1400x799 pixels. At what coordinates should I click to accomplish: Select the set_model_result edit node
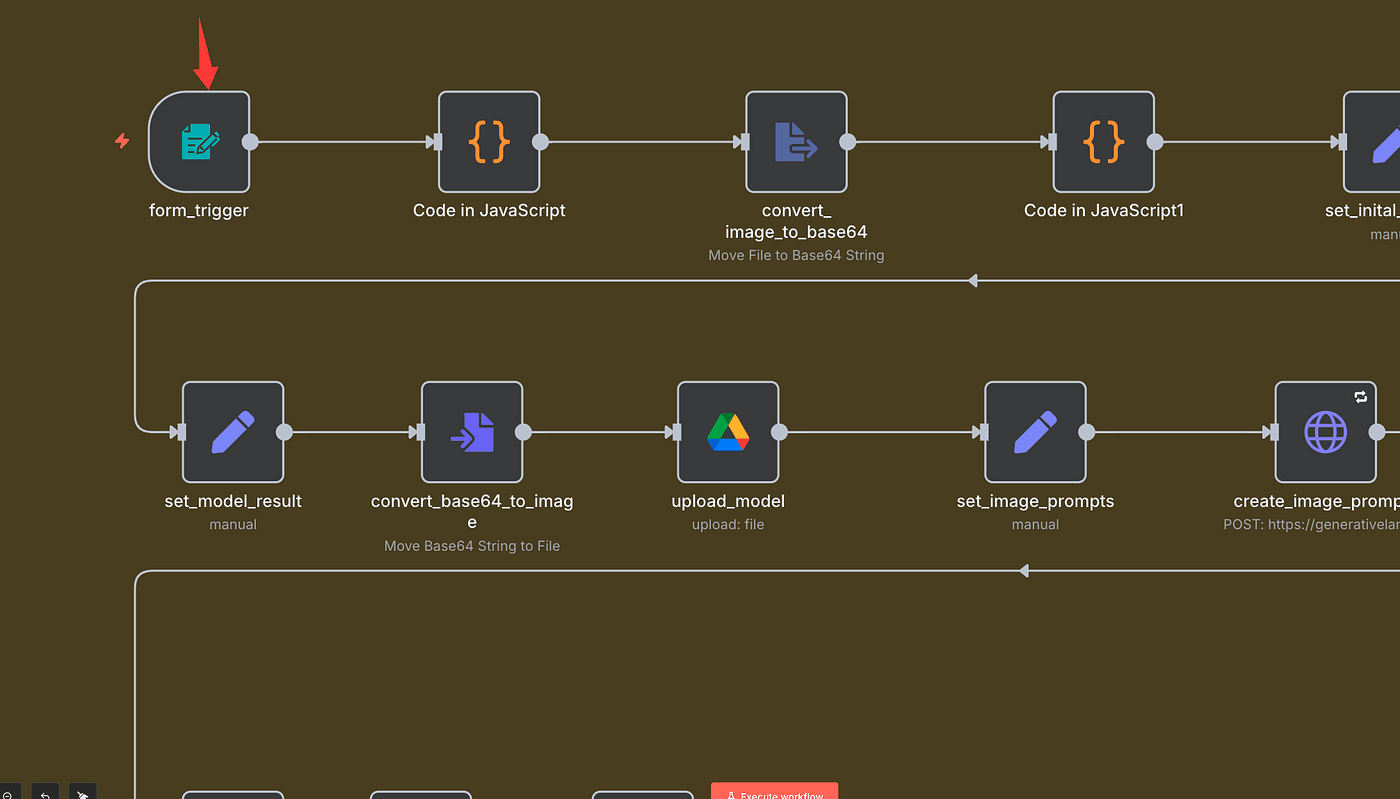click(x=233, y=432)
